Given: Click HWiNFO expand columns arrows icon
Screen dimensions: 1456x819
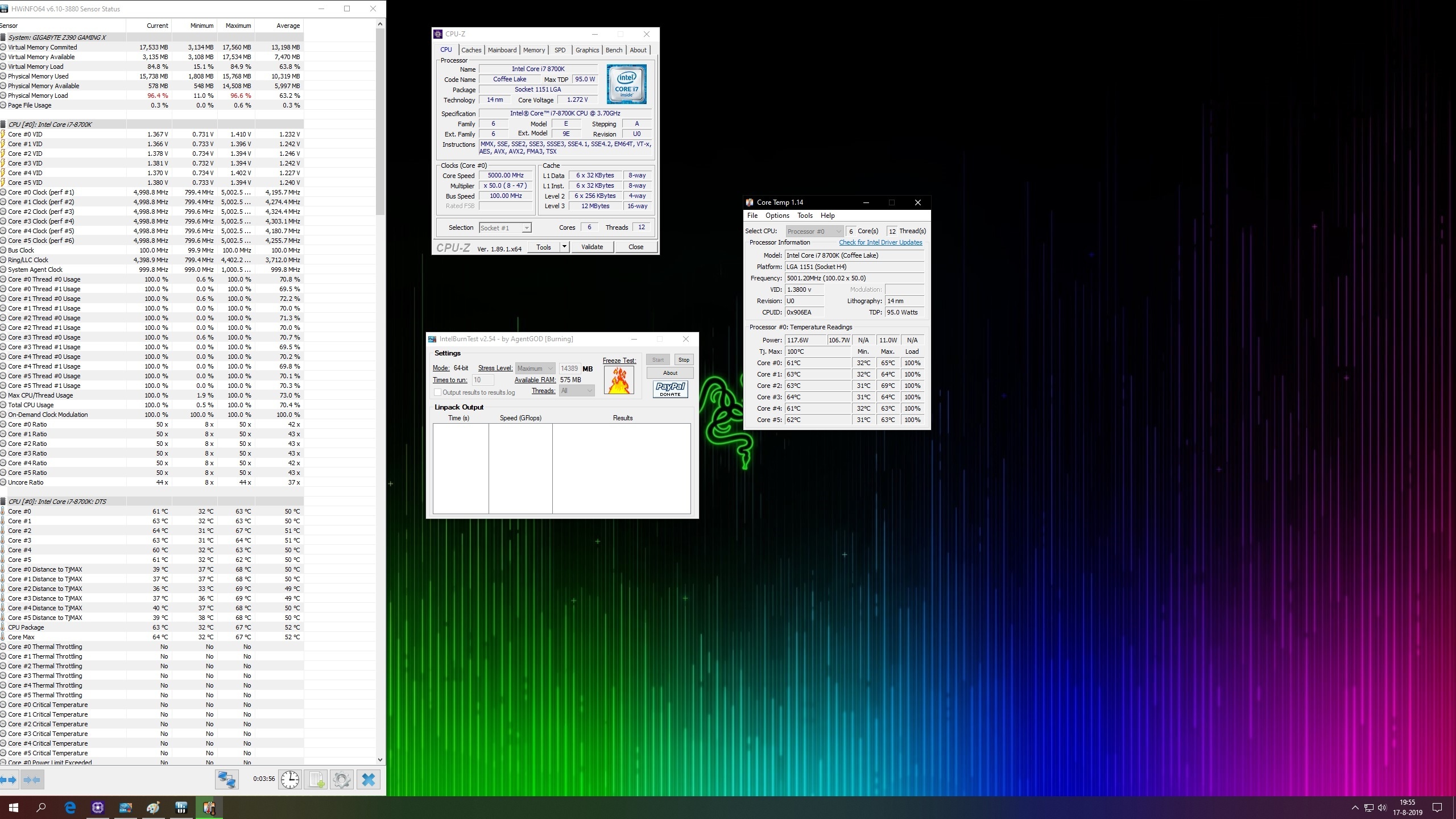Looking at the screenshot, I should pos(9,779).
